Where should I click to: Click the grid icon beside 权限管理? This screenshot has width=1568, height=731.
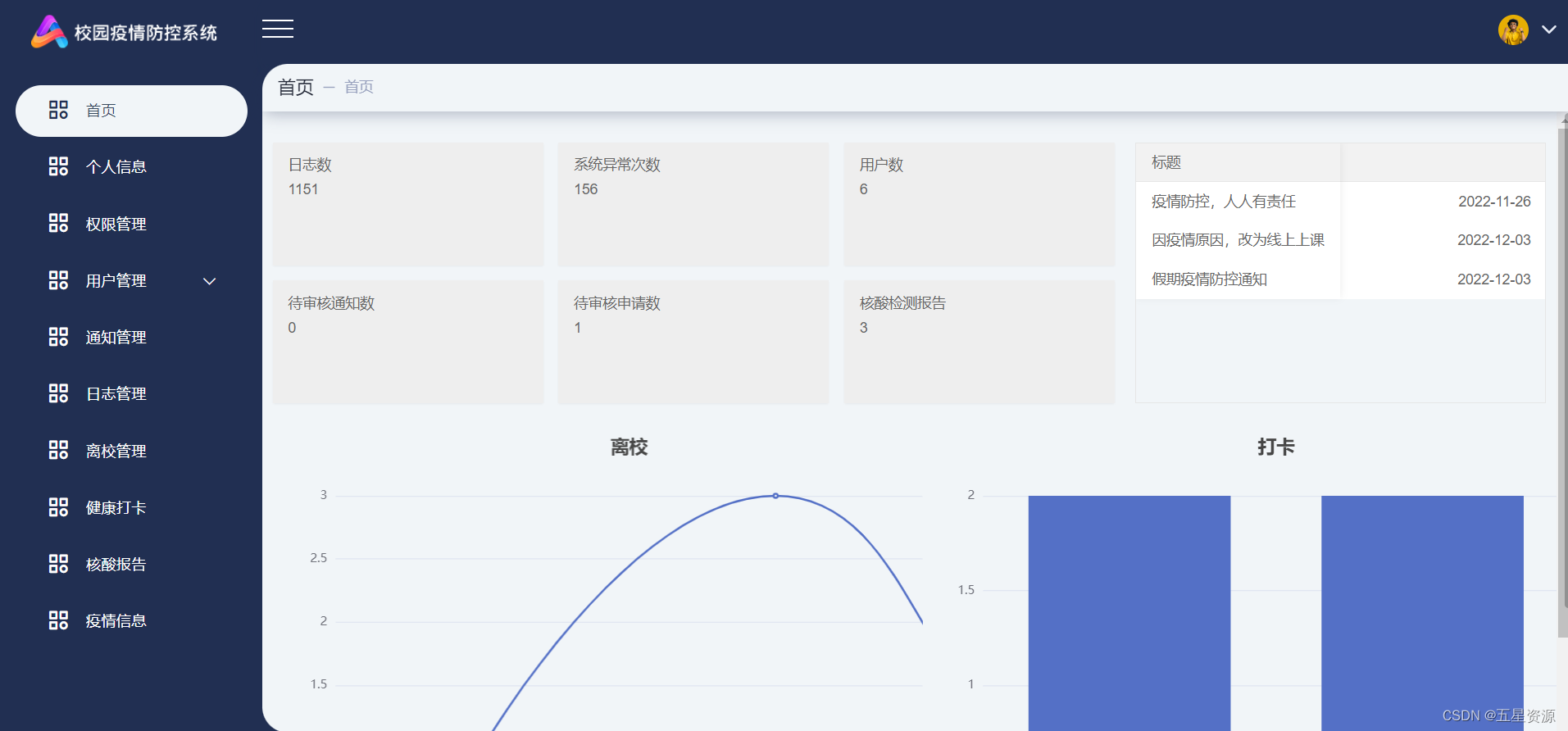click(x=58, y=223)
